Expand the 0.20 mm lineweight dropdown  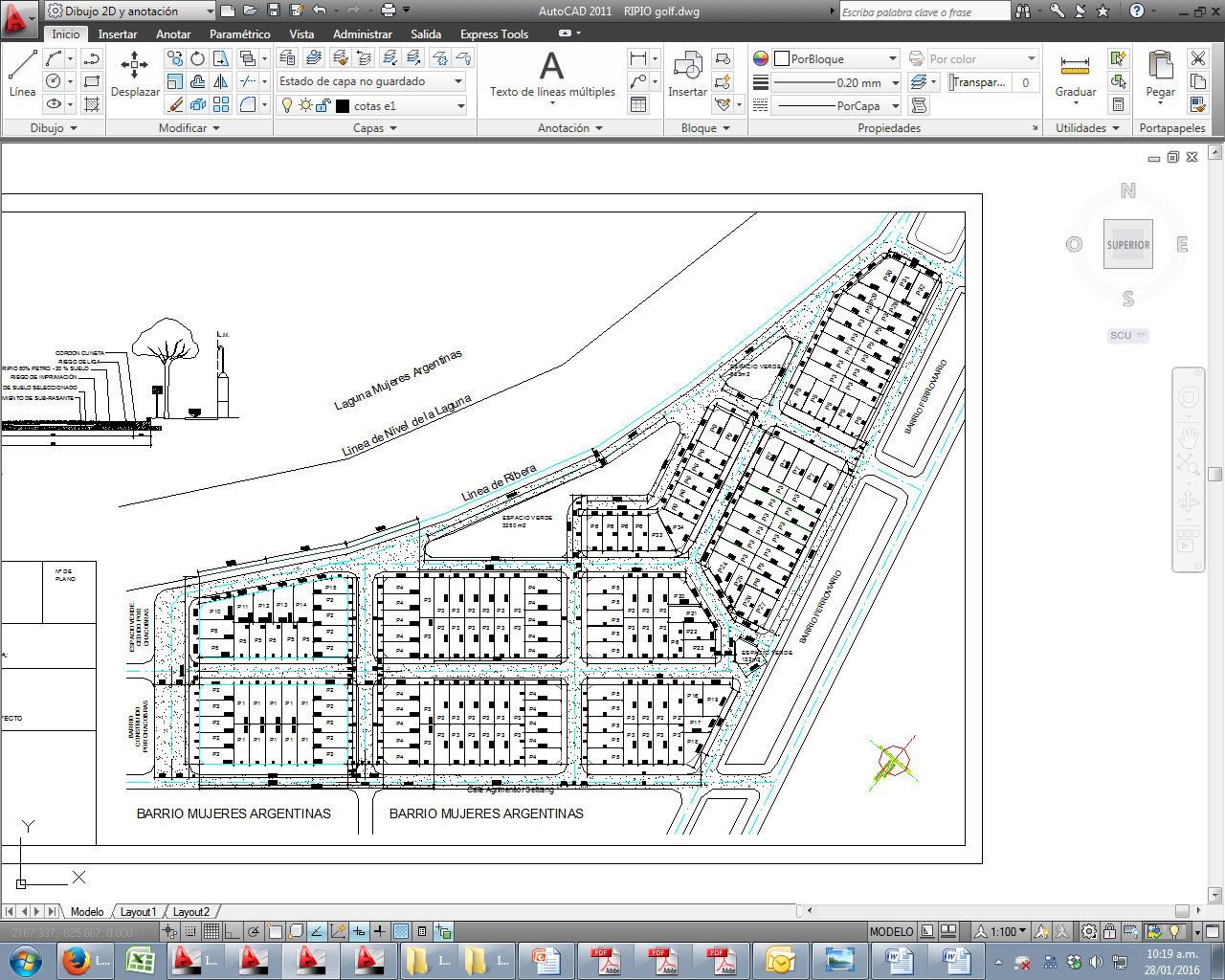(x=895, y=82)
